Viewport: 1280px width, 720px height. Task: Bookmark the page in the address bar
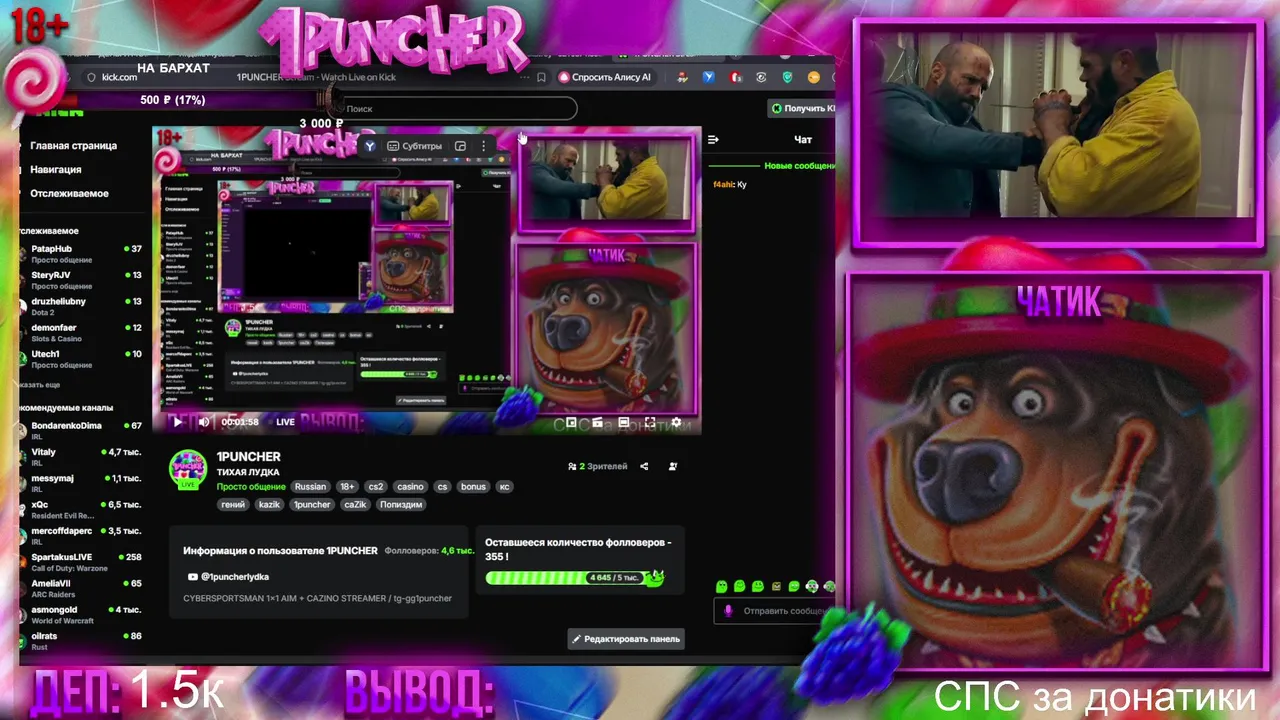click(541, 77)
